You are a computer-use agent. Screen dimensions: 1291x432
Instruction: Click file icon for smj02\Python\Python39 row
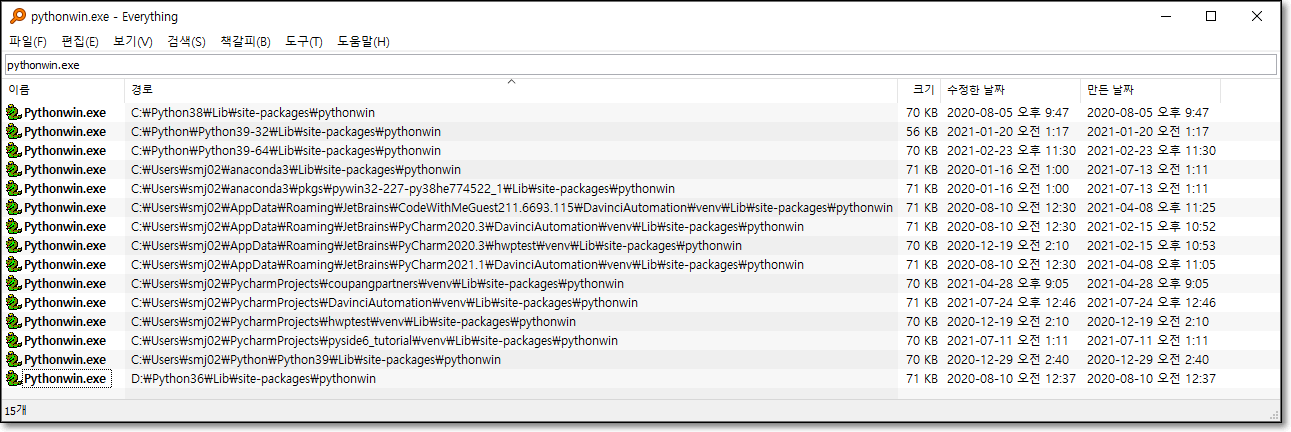point(13,360)
